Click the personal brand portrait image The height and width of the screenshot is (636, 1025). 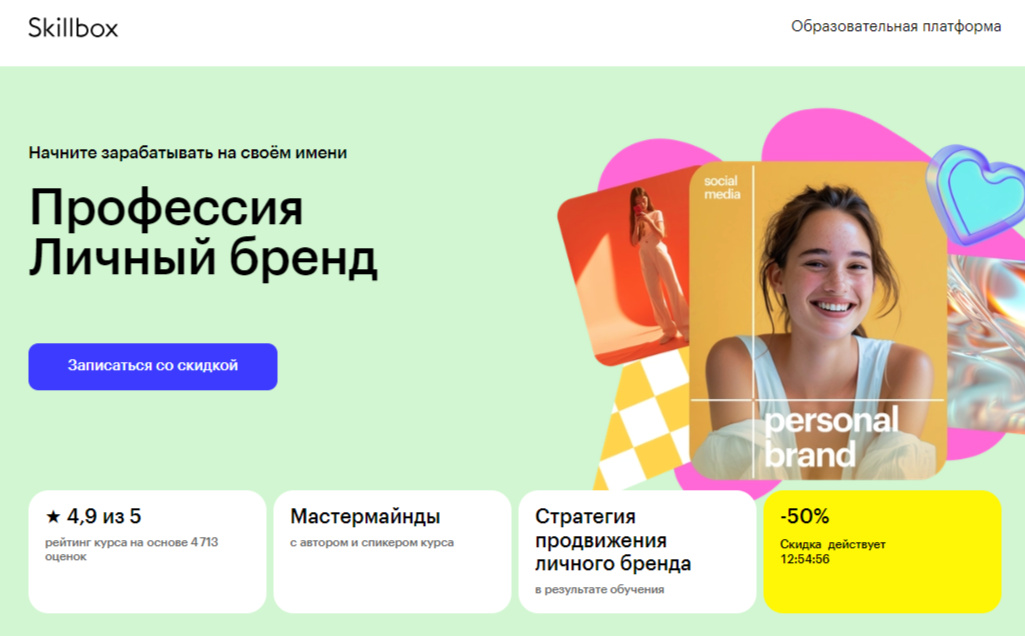tap(818, 320)
